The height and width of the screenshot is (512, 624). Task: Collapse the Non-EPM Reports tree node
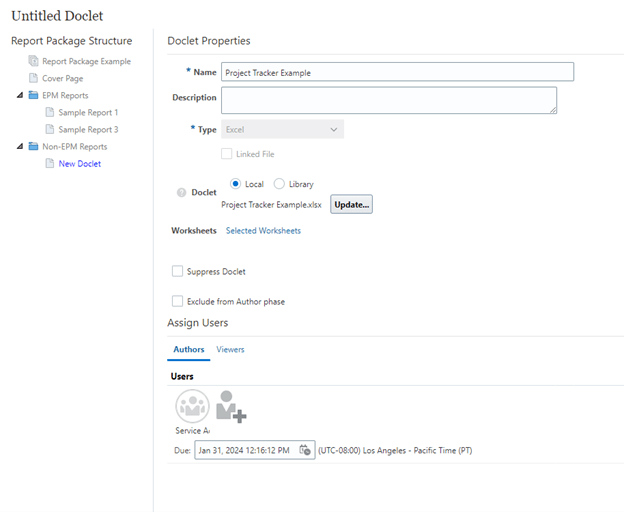pos(19,147)
